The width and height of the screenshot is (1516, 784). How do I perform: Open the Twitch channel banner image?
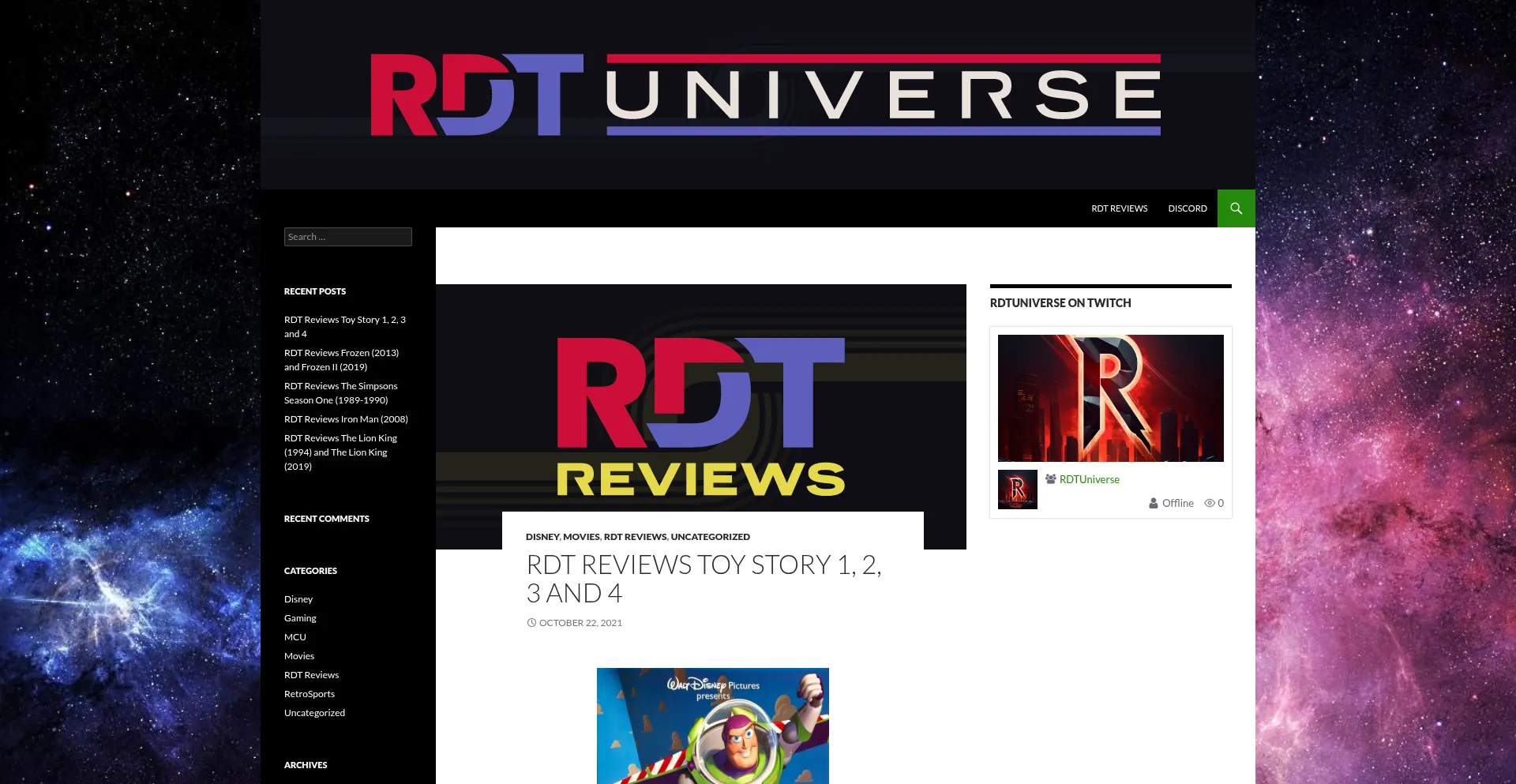[1111, 398]
